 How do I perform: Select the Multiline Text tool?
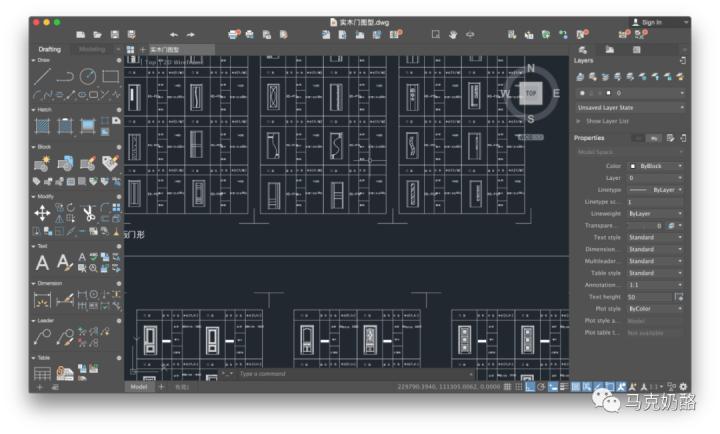point(42,263)
